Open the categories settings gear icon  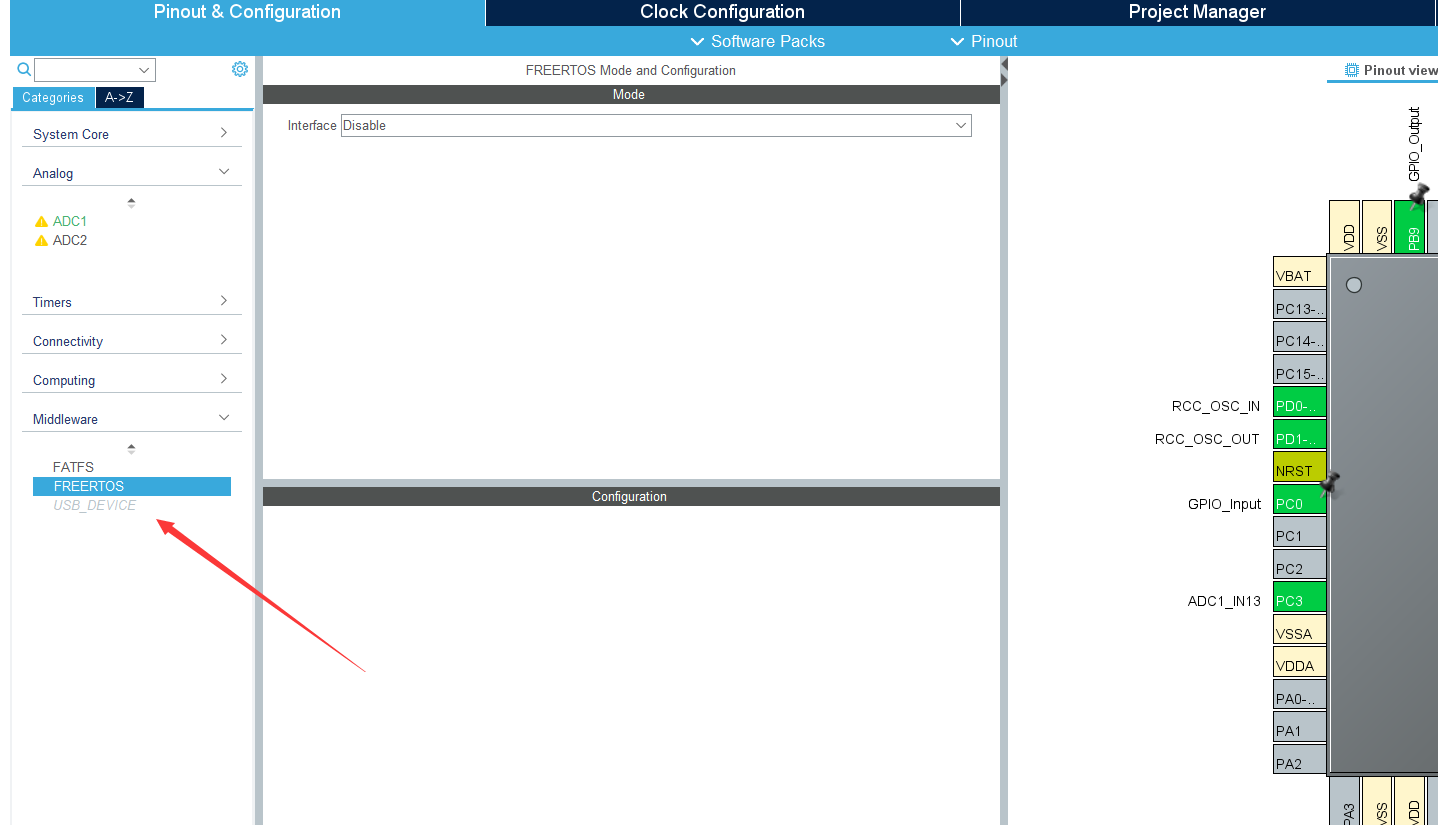[240, 69]
